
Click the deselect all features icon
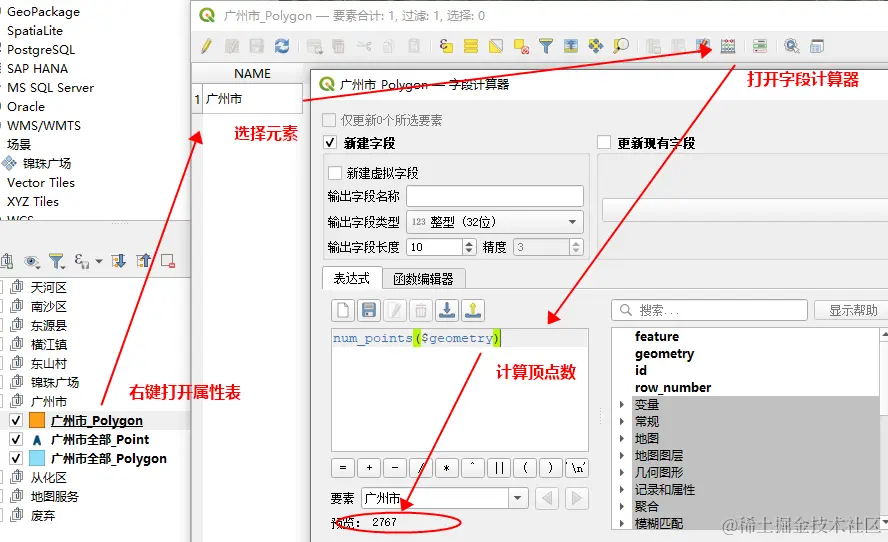(x=521, y=46)
